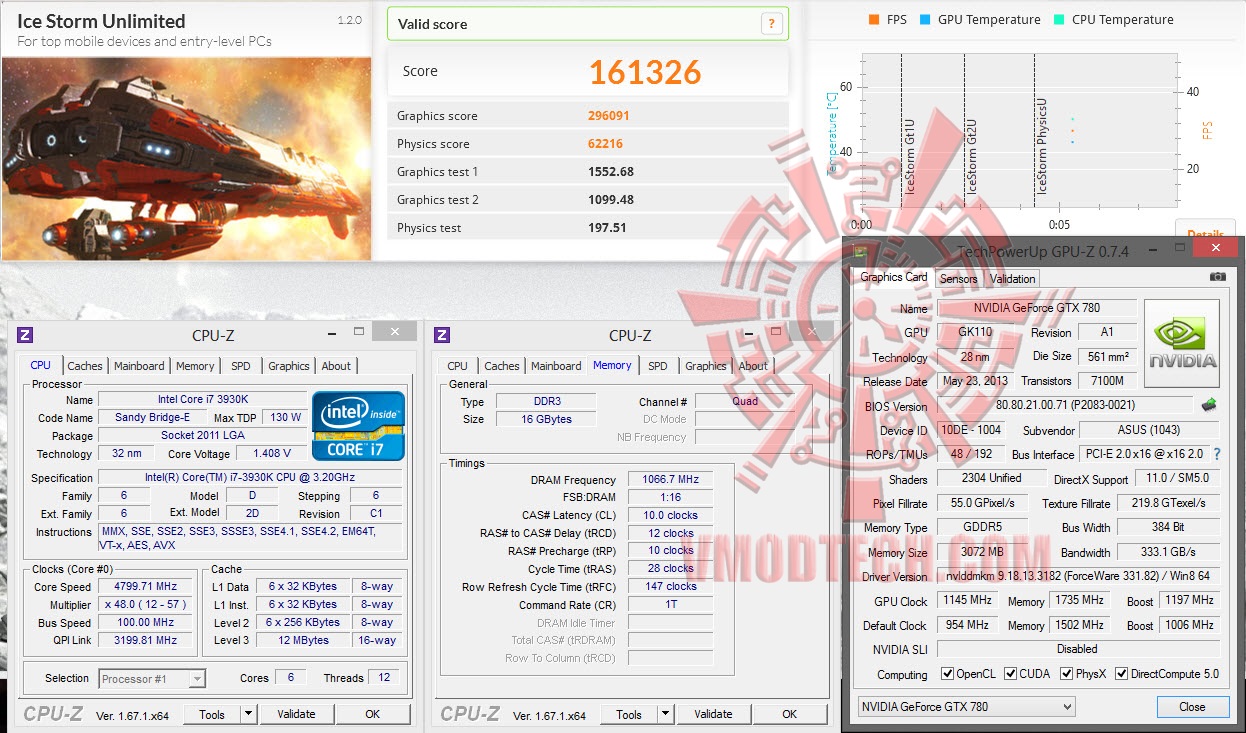1246x733 pixels.
Task: Click the IceStorm Gt1U chart marker
Action: coord(910,157)
